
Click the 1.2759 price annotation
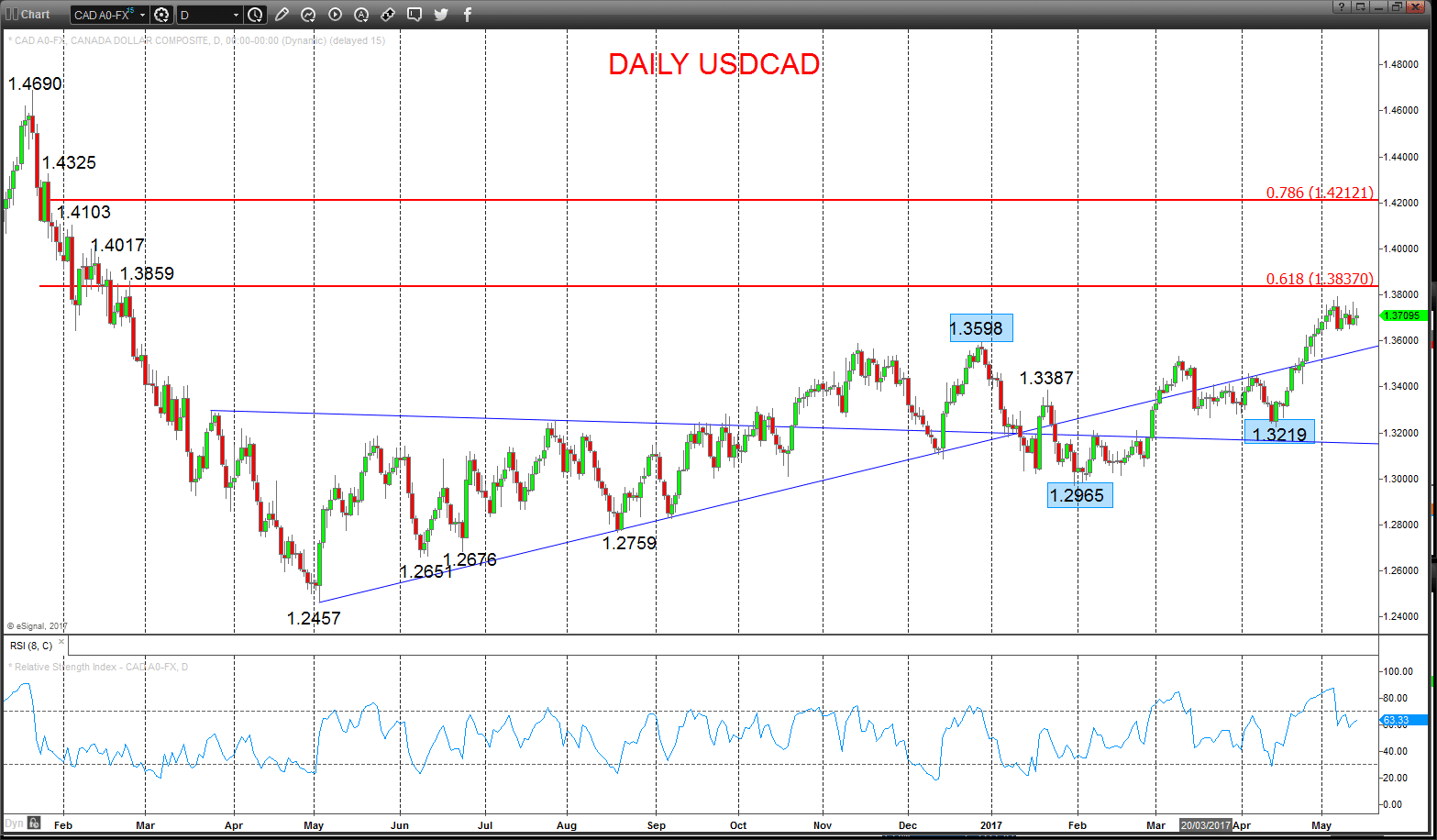coord(629,544)
